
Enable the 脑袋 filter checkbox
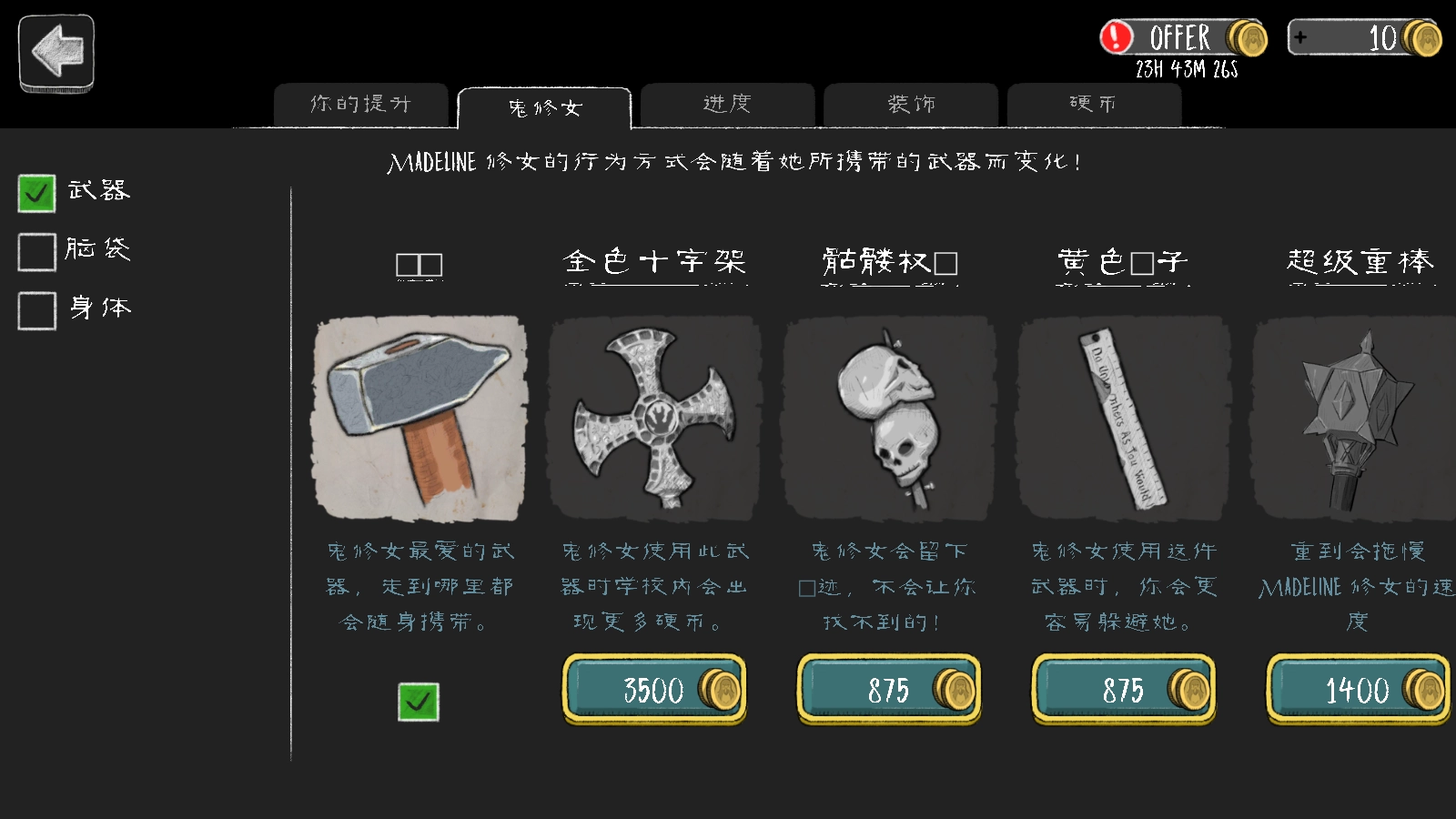[36, 252]
